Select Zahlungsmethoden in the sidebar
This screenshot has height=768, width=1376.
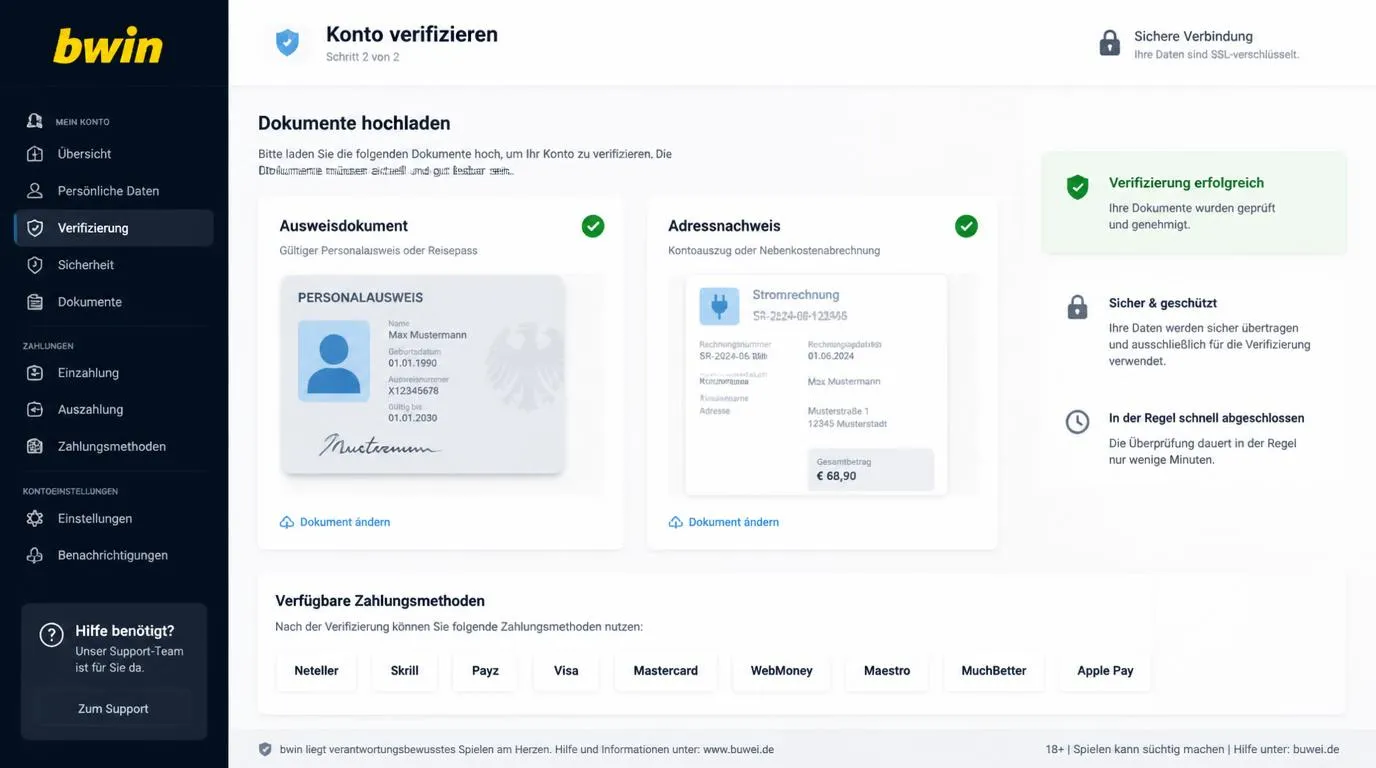(114, 447)
